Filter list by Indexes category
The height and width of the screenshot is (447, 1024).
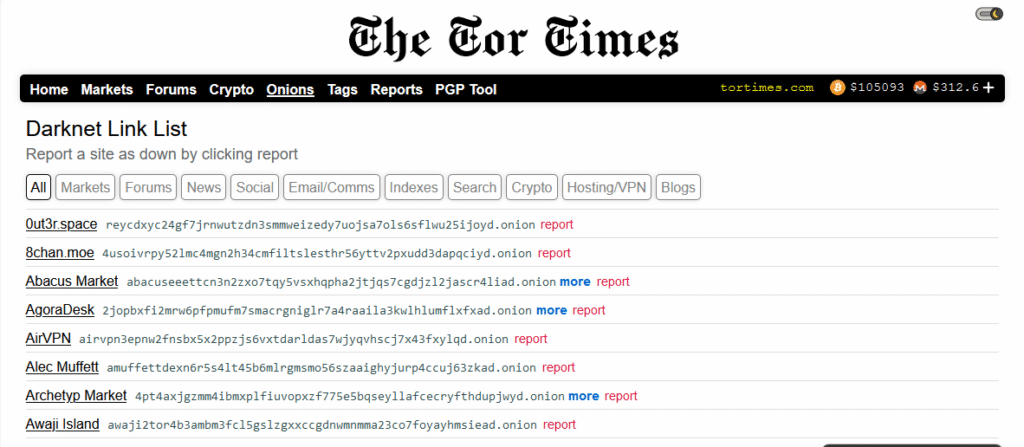[414, 188]
